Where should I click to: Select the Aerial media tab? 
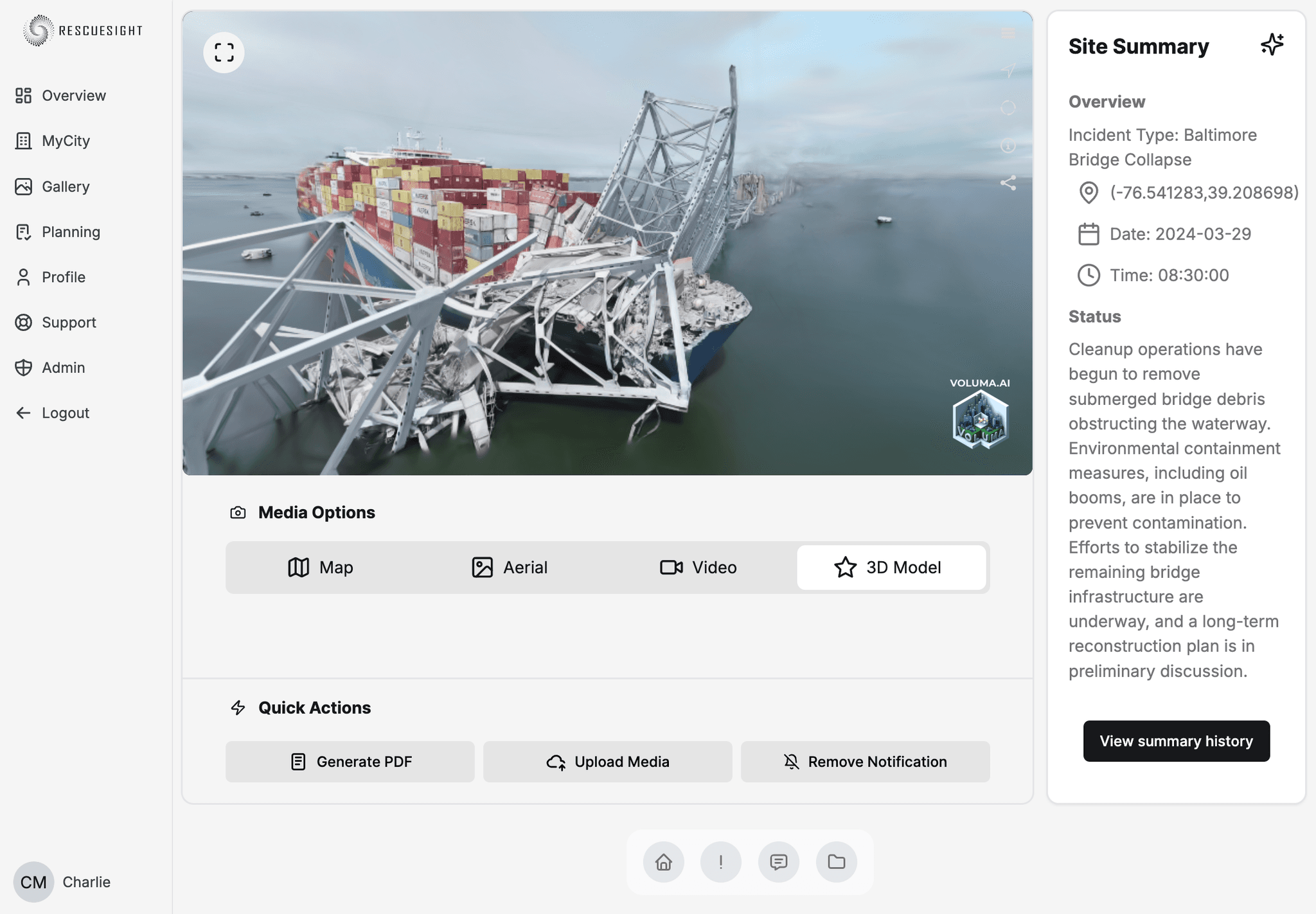(x=510, y=568)
